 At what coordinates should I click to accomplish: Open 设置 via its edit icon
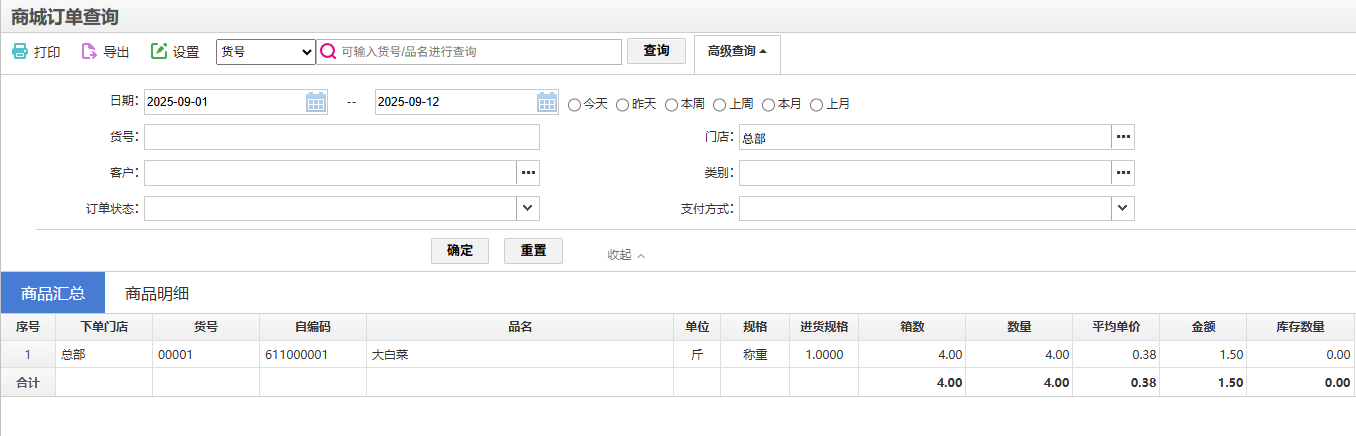(x=159, y=51)
